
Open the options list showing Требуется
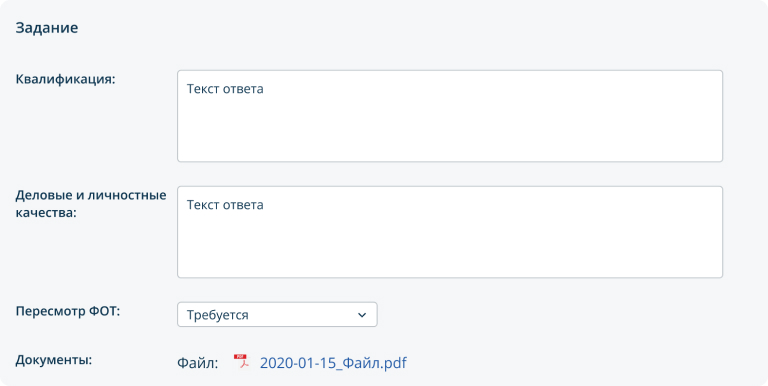(277, 314)
